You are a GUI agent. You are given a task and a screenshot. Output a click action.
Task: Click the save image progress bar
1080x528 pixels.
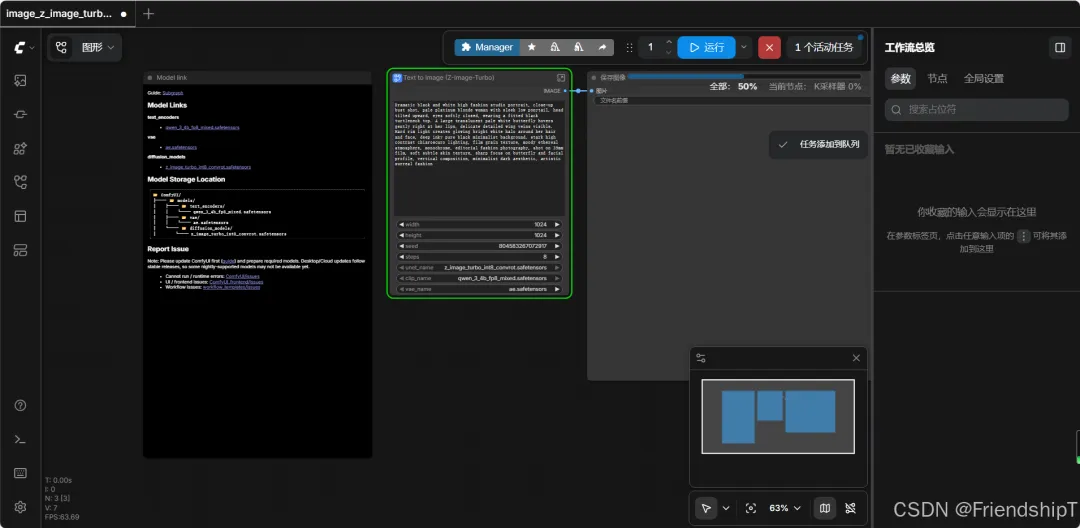point(745,76)
